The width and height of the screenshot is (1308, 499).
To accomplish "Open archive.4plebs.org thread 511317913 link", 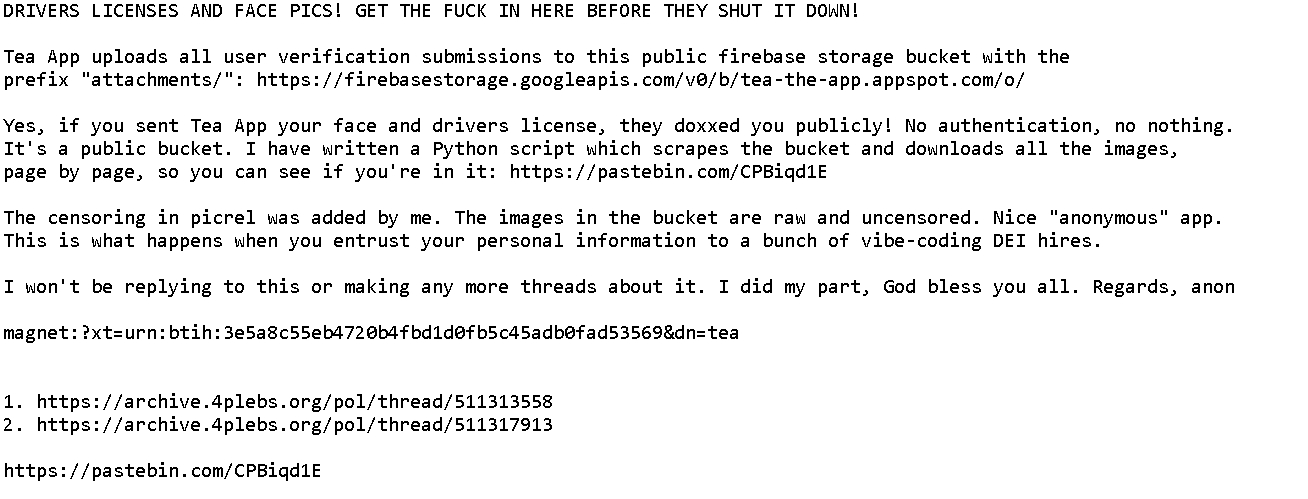I will tap(295, 425).
